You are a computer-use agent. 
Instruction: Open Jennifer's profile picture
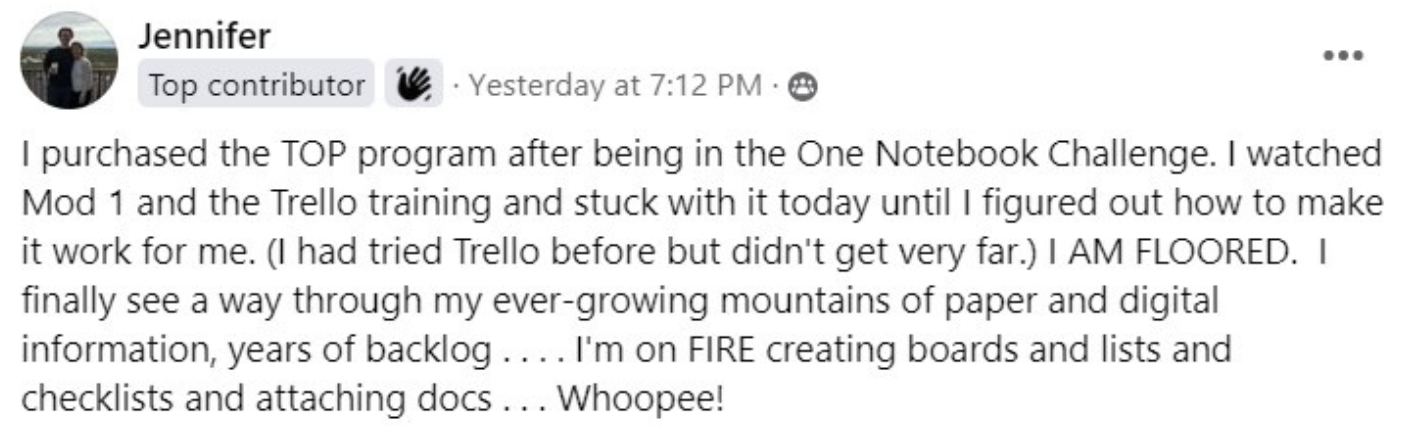pos(68,60)
